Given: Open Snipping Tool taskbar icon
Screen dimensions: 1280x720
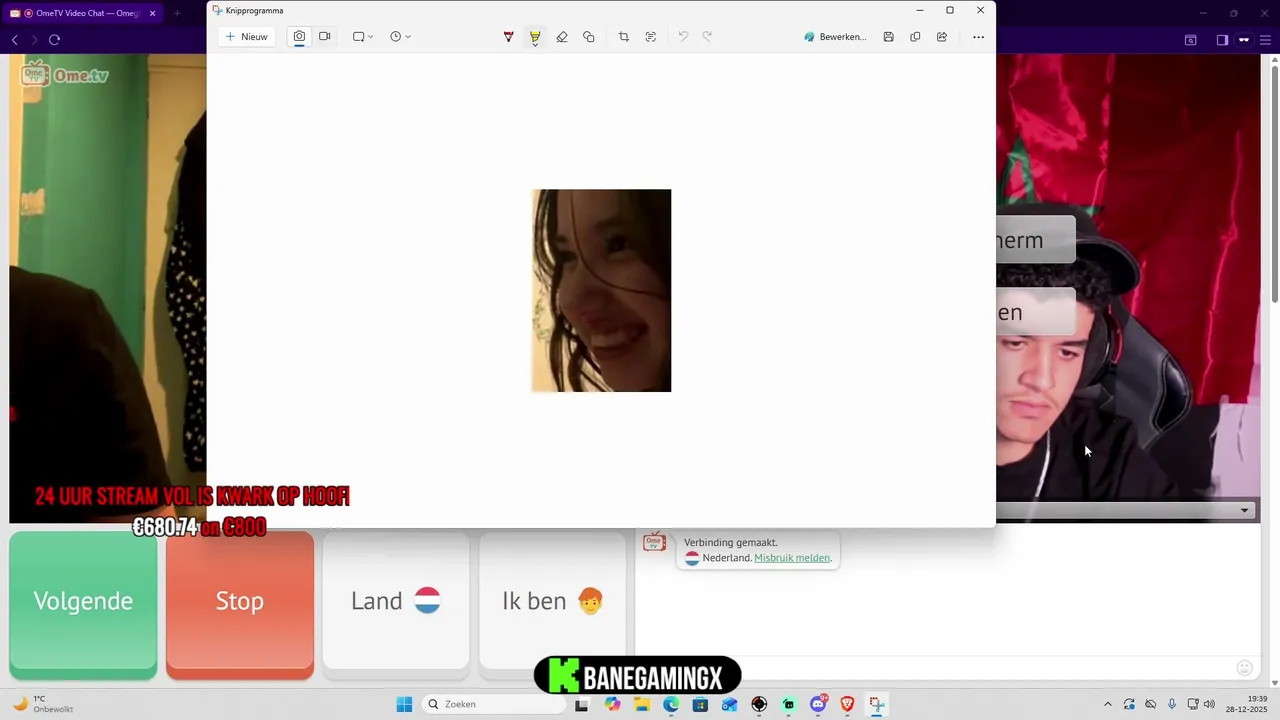Looking at the screenshot, I should click(876, 704).
